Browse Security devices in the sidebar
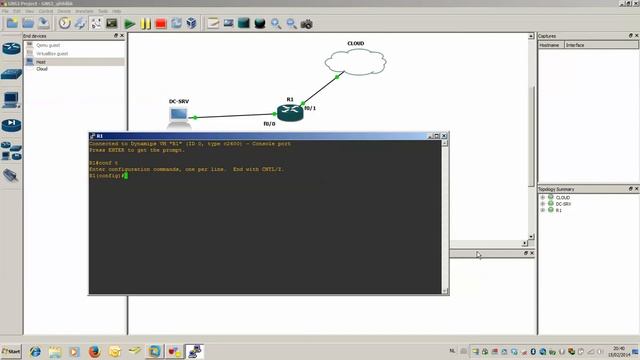This screenshot has width=640, height=360. 11,125
